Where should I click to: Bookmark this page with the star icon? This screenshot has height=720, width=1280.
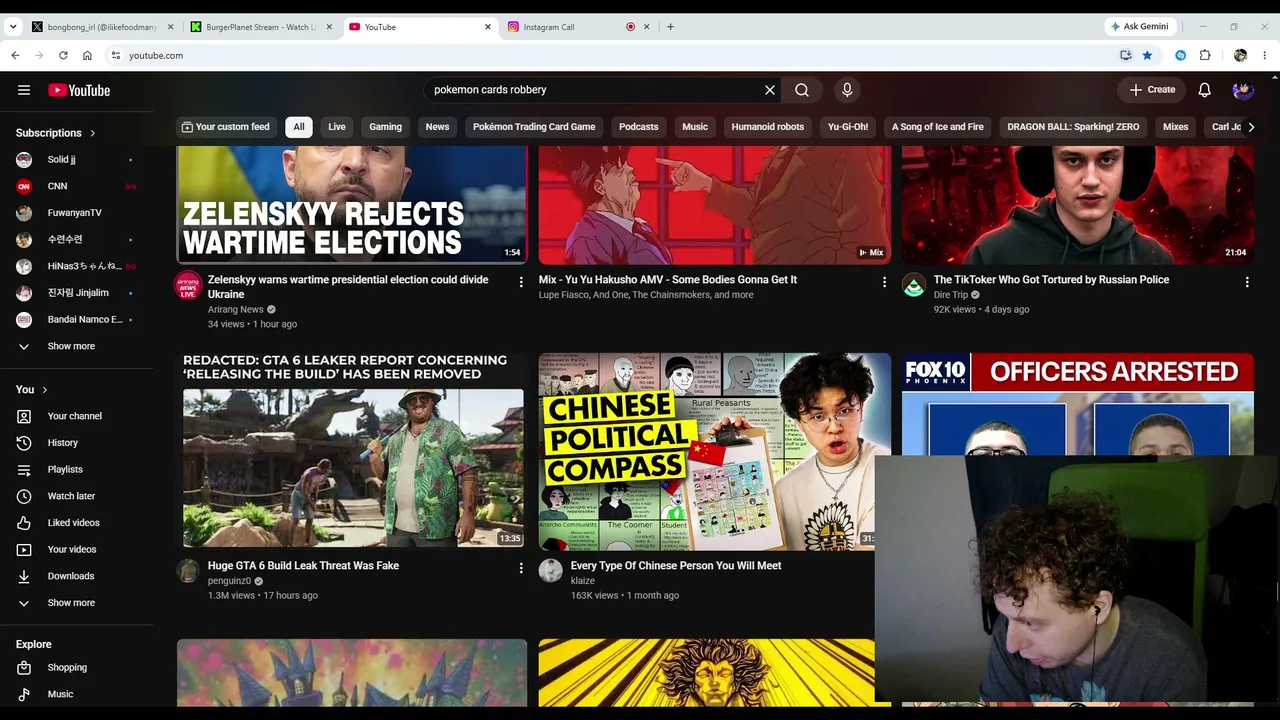1147,56
